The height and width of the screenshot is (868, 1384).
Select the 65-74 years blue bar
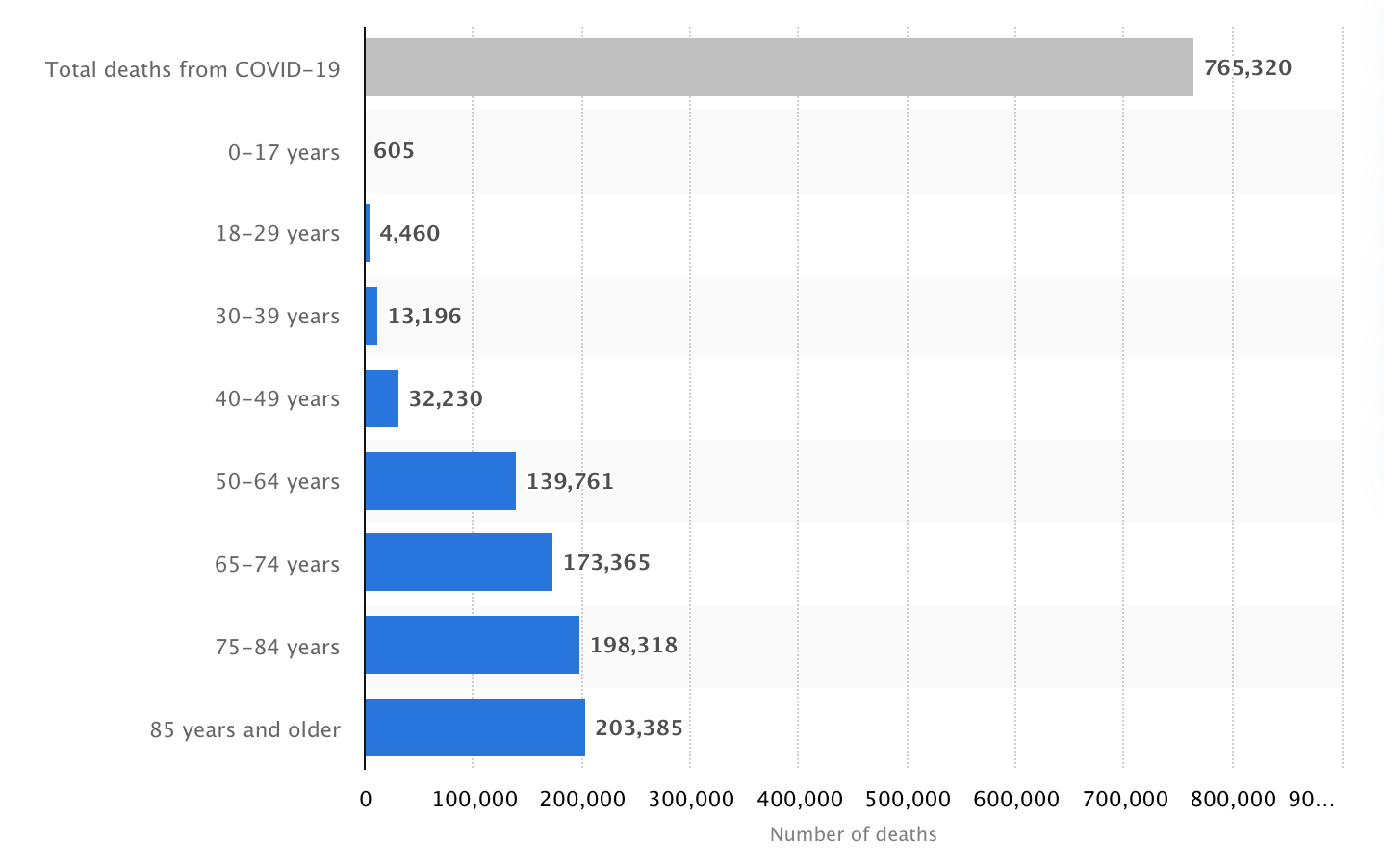coord(458,562)
